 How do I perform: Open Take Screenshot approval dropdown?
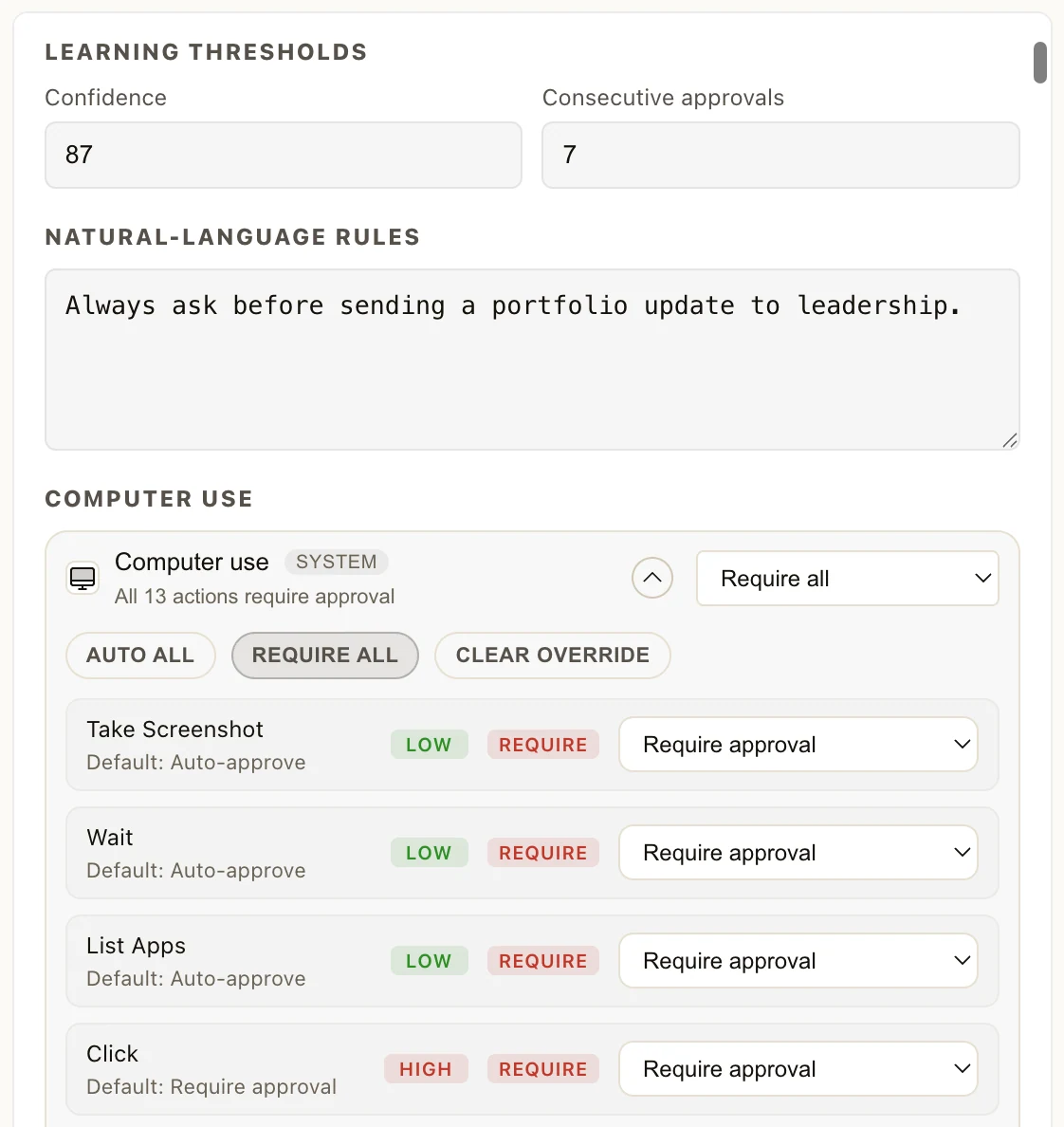pyautogui.click(x=798, y=745)
